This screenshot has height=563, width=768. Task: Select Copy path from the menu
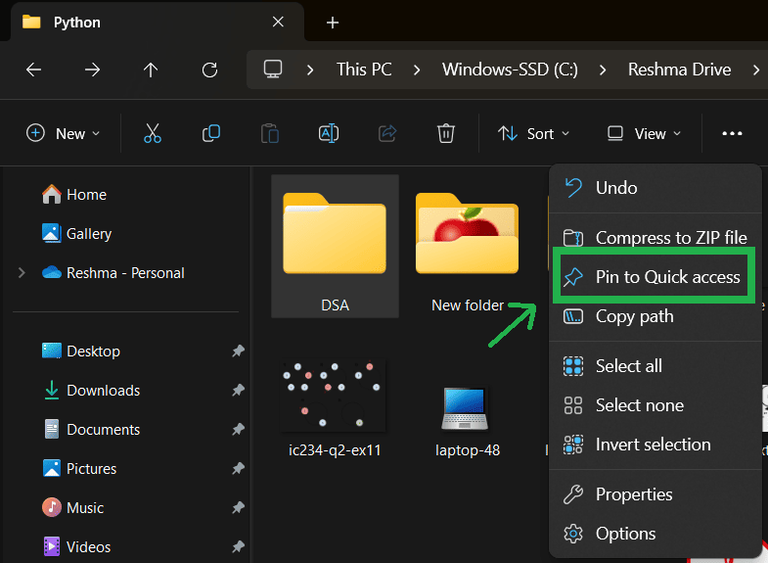coord(634,317)
